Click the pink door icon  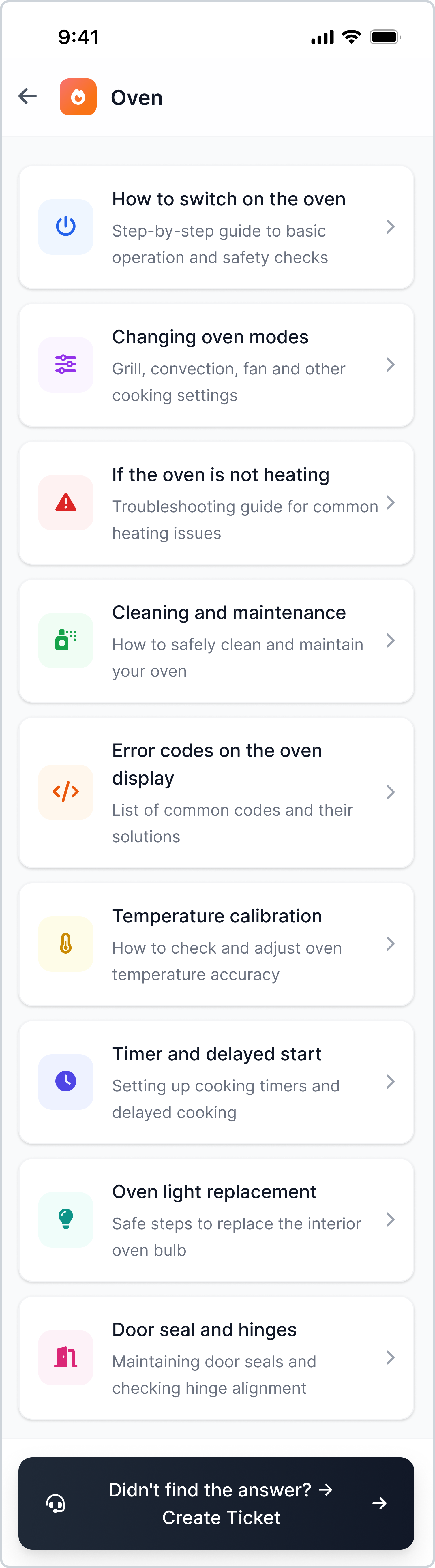point(66,1357)
